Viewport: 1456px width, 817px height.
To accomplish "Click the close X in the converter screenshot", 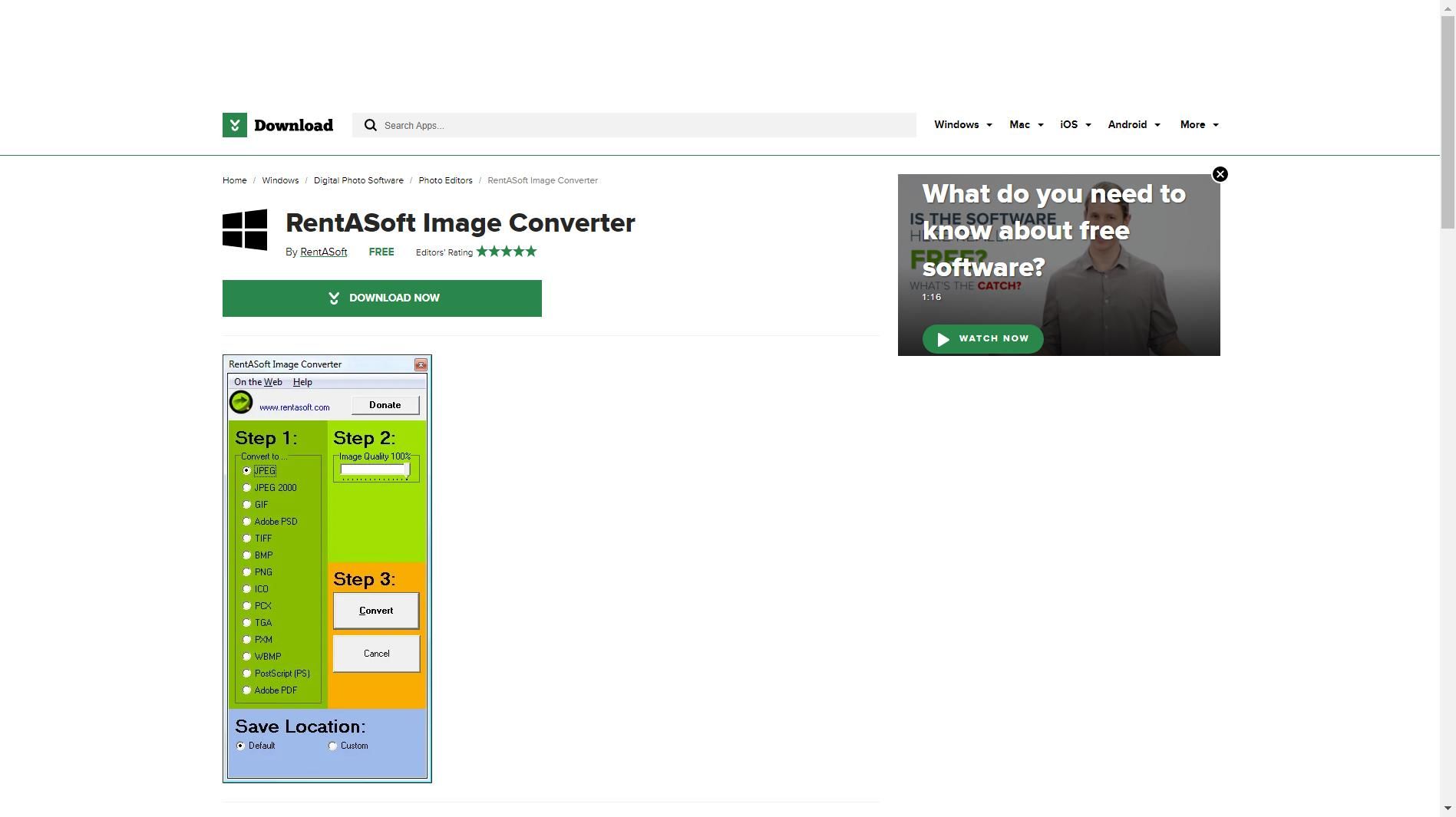I will [x=421, y=364].
